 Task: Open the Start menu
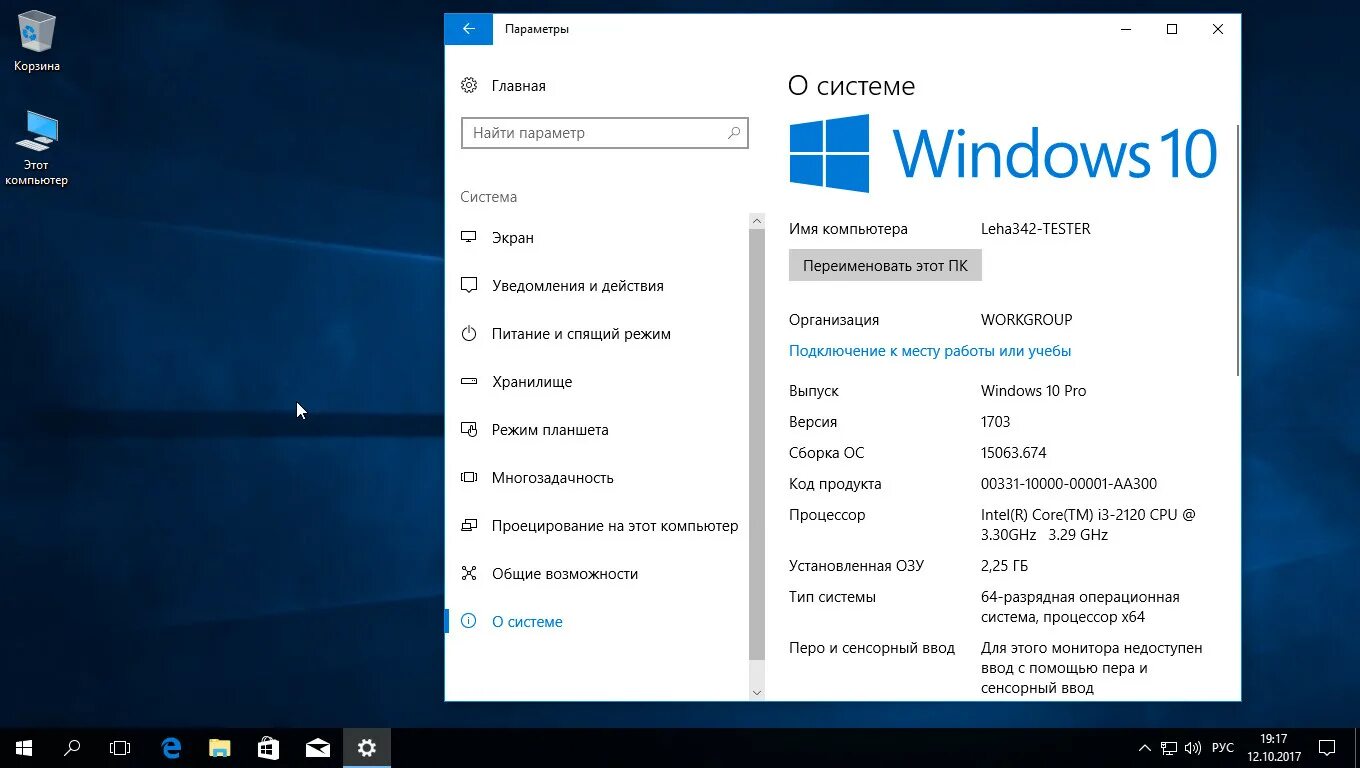tap(24, 747)
